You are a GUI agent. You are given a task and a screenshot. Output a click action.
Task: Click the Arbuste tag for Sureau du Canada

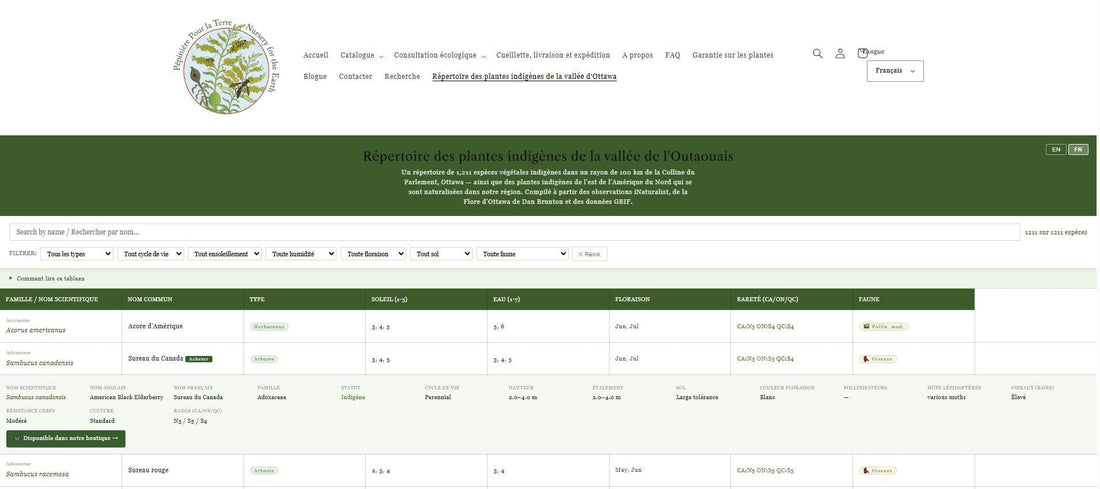point(264,359)
